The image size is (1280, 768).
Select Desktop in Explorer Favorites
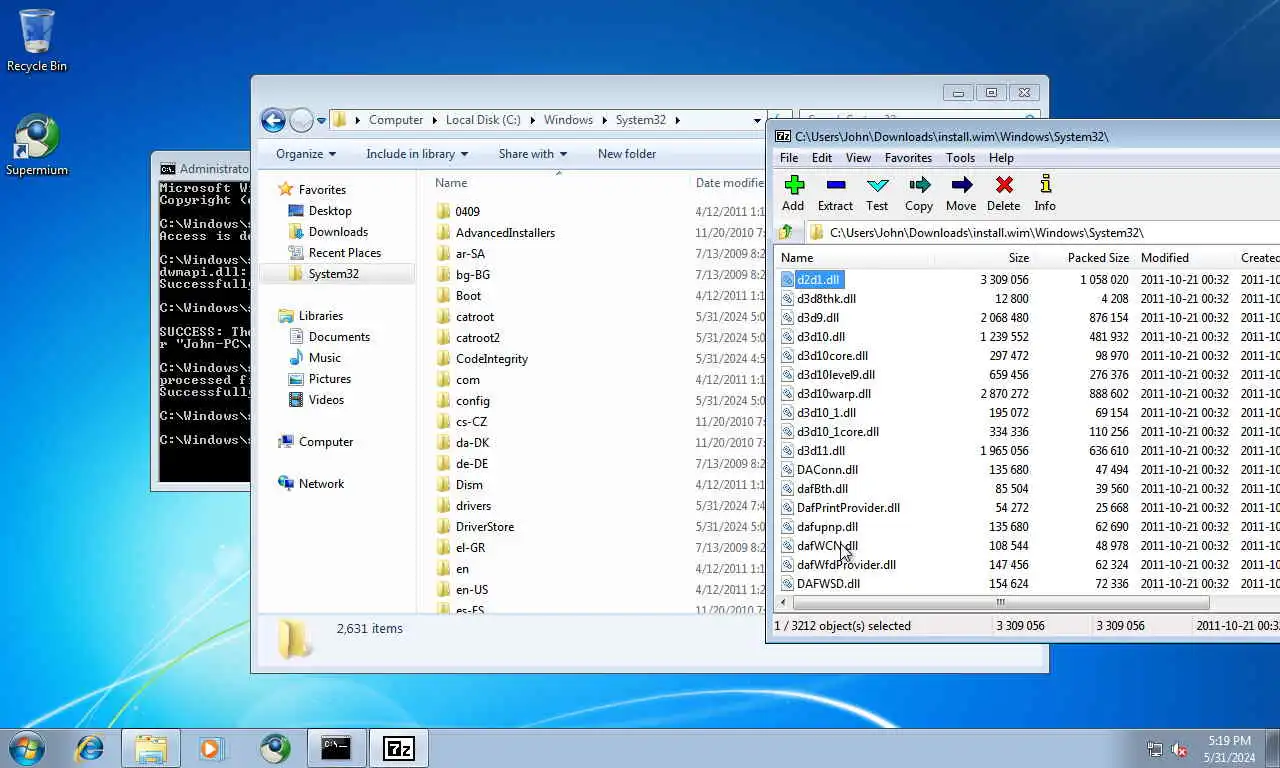click(330, 211)
